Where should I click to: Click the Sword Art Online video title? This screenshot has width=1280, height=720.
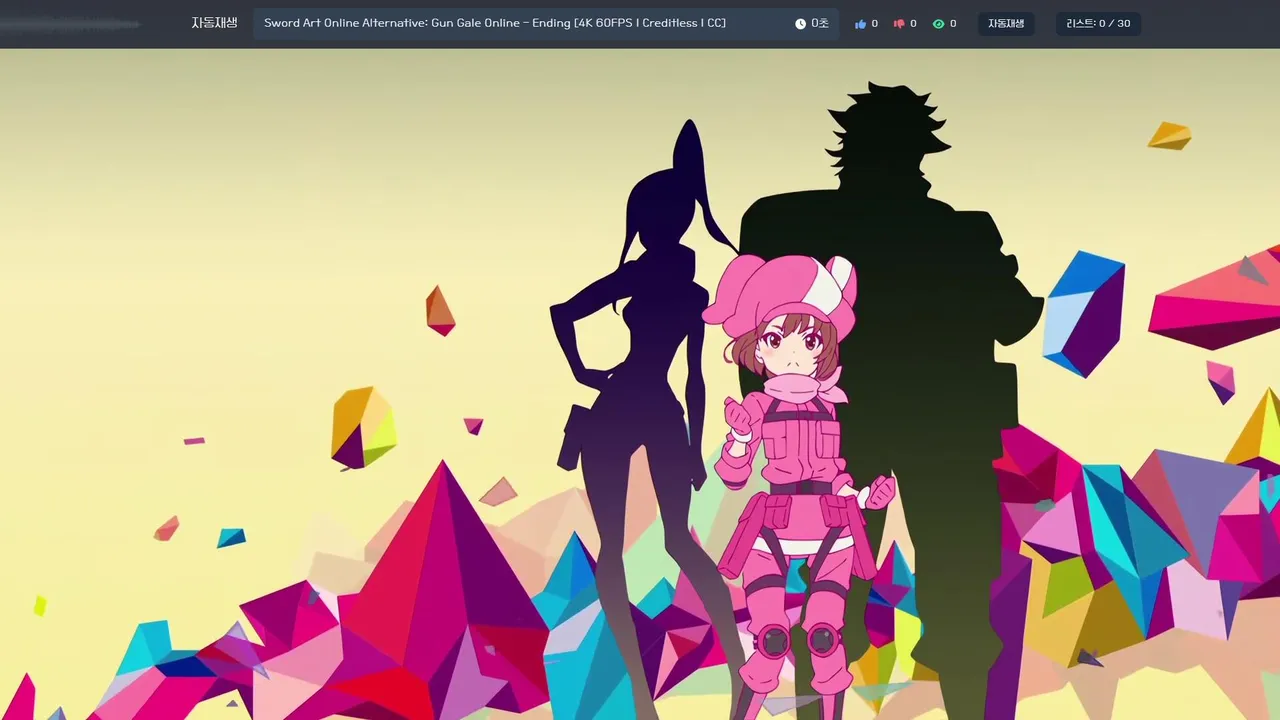495,23
